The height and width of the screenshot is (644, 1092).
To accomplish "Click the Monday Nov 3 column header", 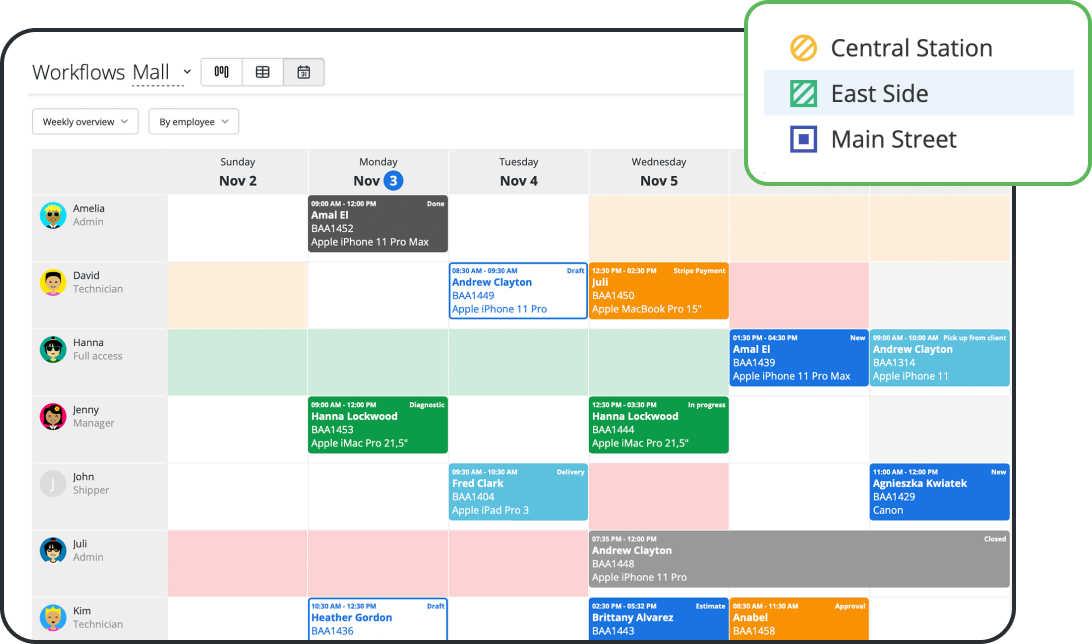I will [x=378, y=172].
